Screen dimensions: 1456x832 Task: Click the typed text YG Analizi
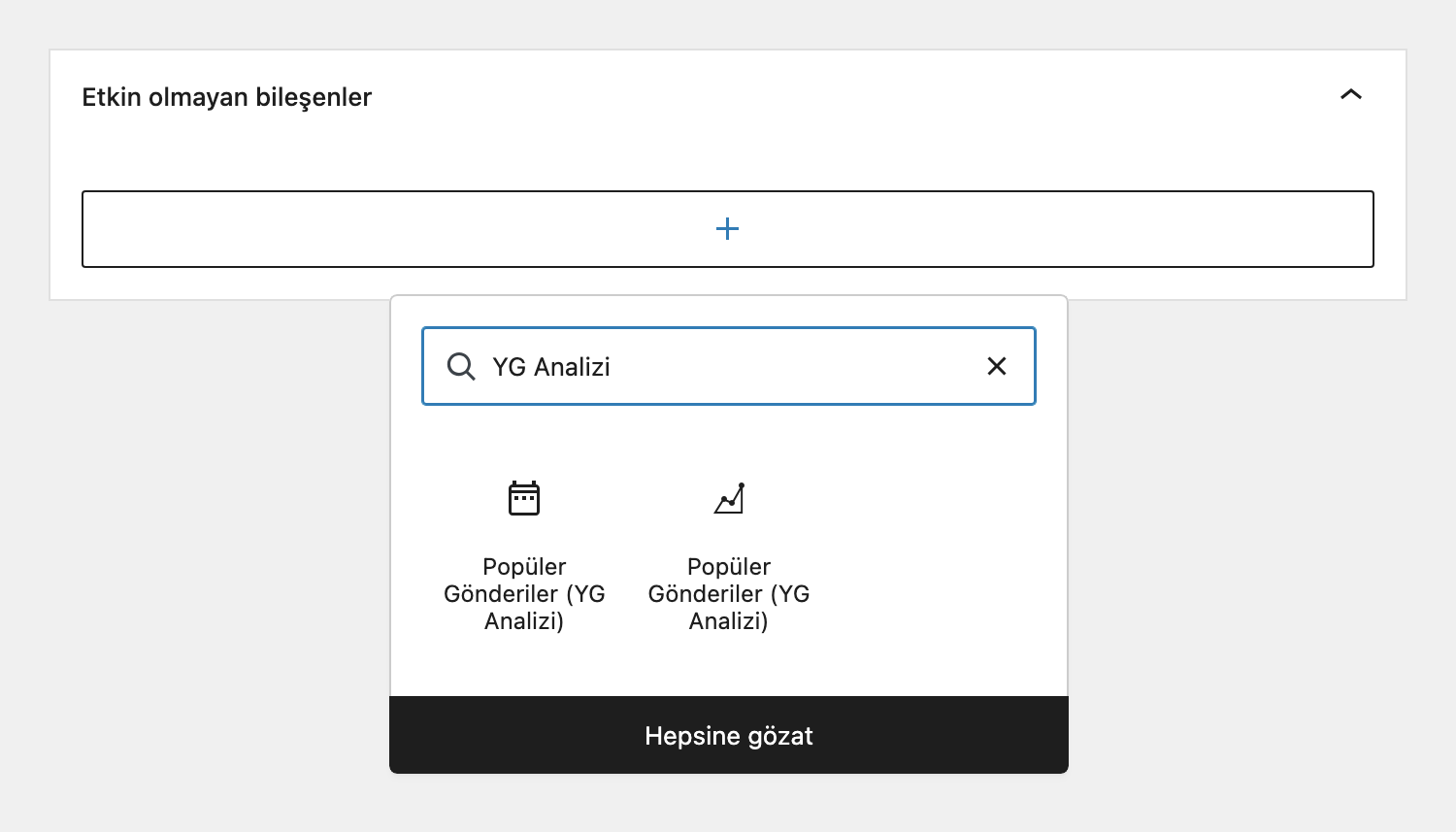coord(551,367)
